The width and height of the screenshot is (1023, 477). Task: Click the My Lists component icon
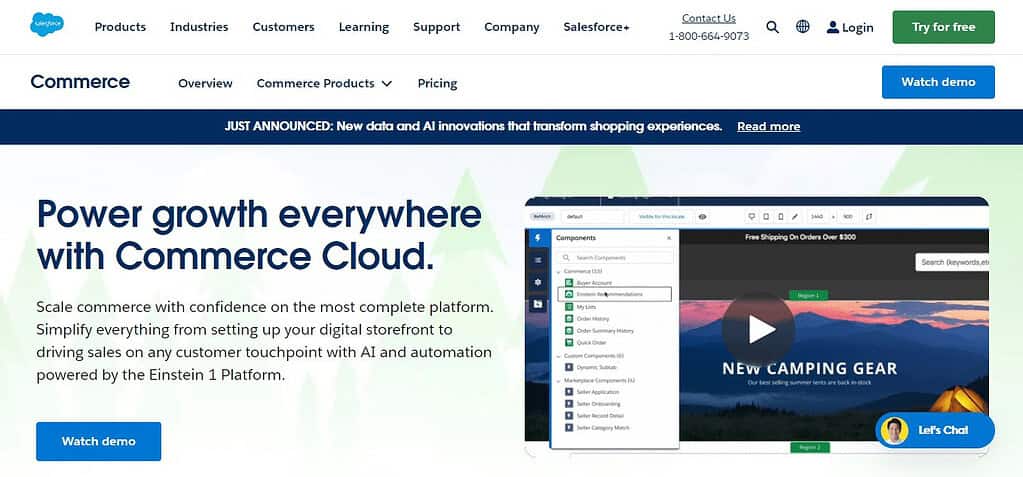point(568,307)
